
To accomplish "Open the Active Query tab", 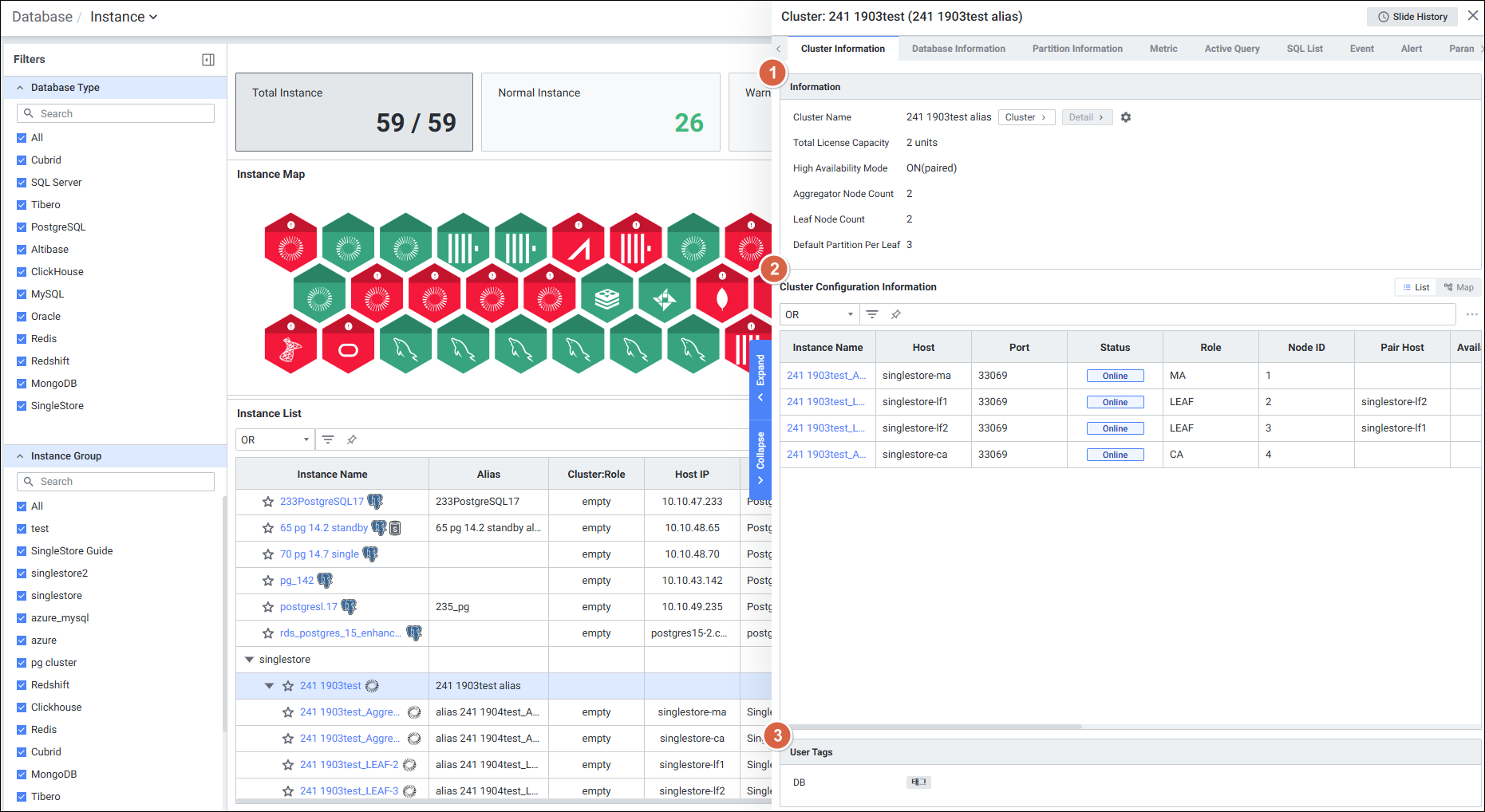I will click(x=1231, y=49).
